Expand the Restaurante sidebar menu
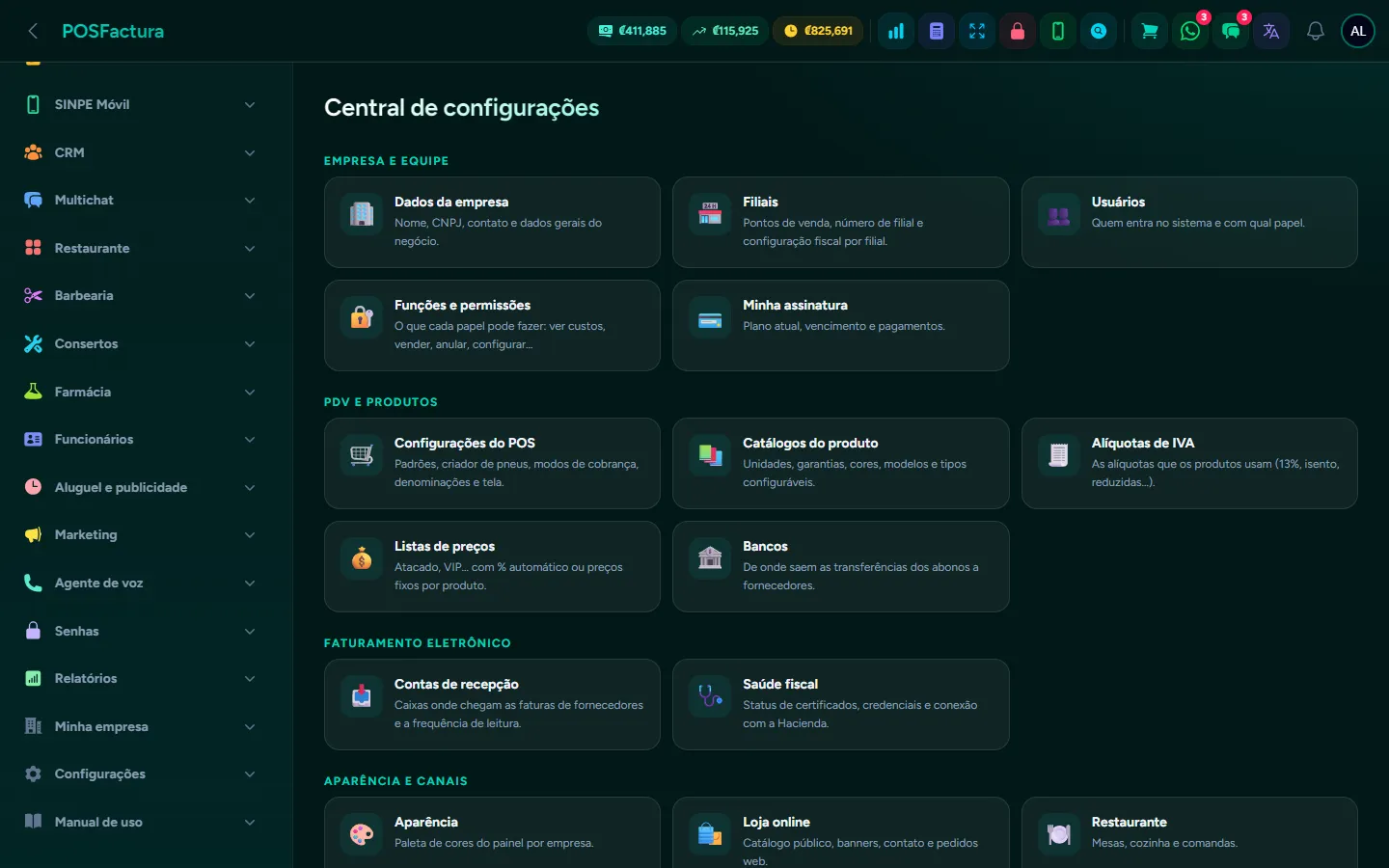 [141, 248]
